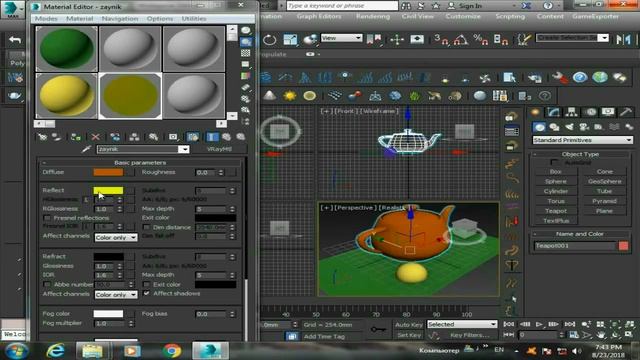Open the Material menu in Material Editor

coord(80,18)
